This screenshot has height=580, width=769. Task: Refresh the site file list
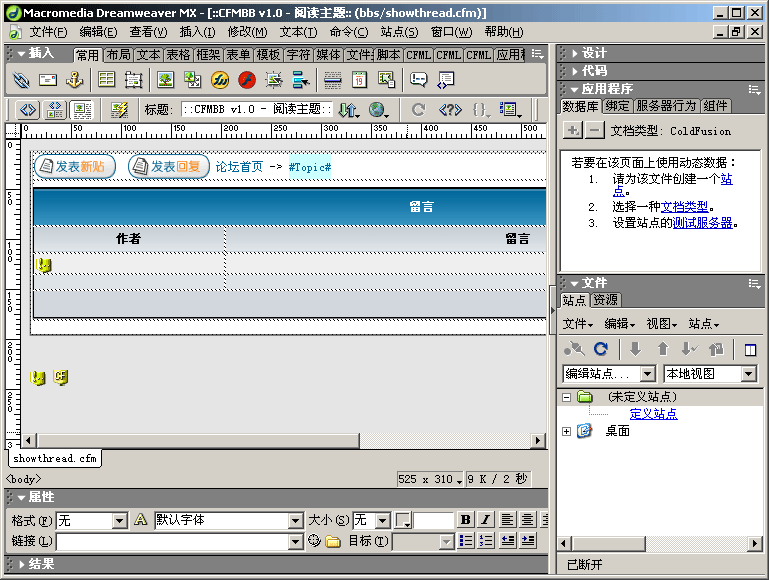601,349
